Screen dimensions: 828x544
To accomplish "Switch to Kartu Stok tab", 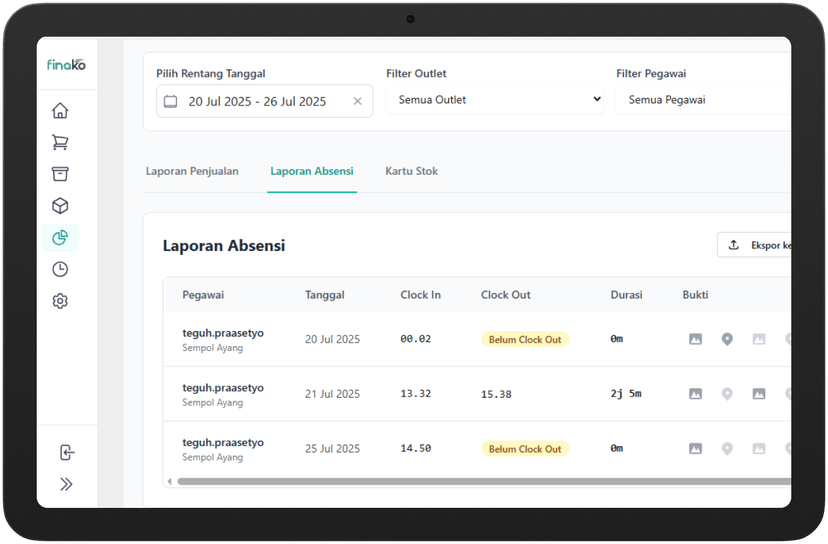I will (411, 171).
